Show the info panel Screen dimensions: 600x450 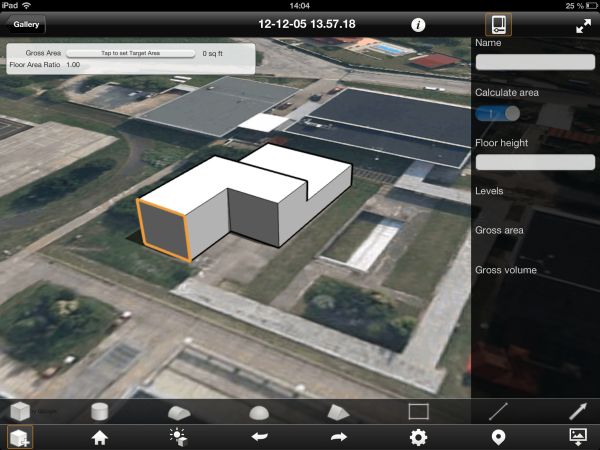pos(418,25)
